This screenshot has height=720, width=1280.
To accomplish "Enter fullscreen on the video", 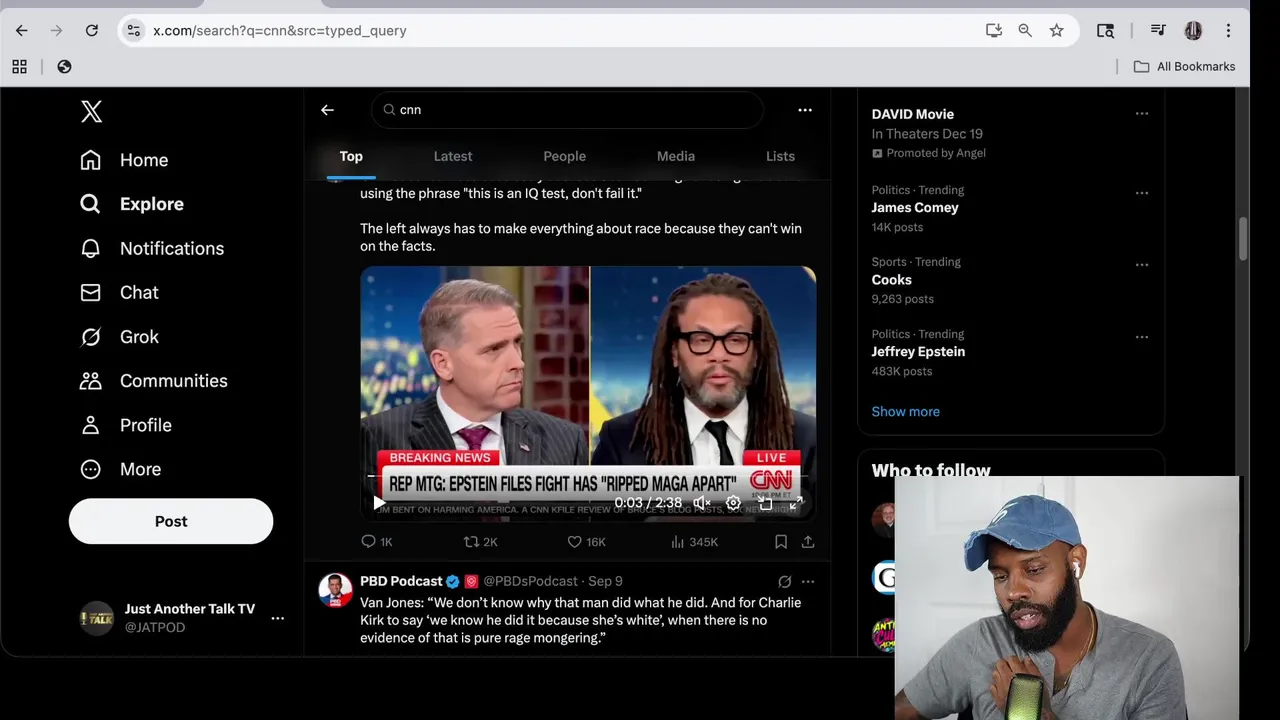I will pos(796,503).
